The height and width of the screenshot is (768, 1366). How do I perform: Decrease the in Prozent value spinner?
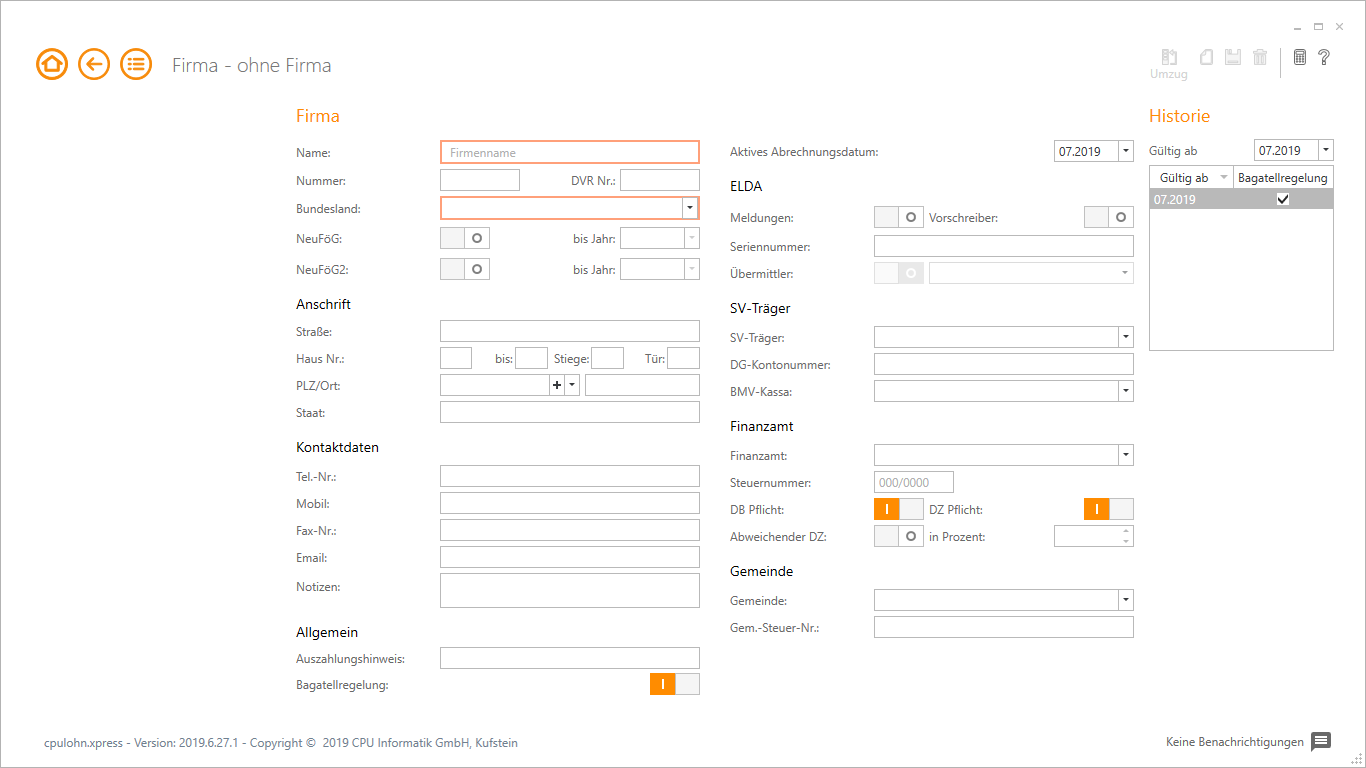point(1126,542)
